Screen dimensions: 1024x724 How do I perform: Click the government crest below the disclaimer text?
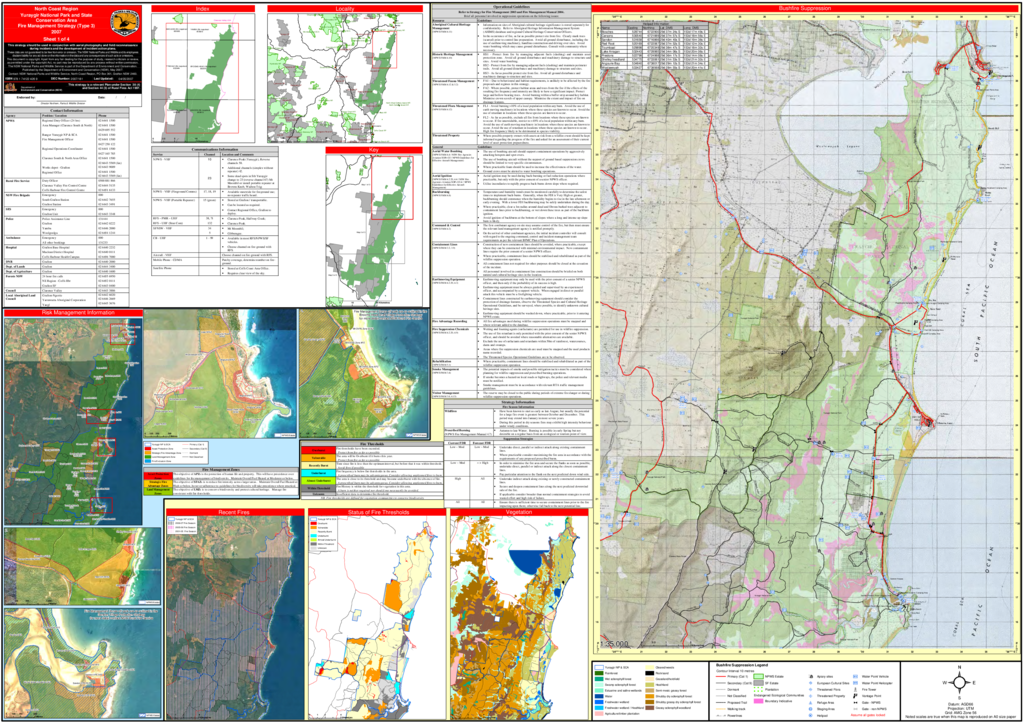(11, 87)
